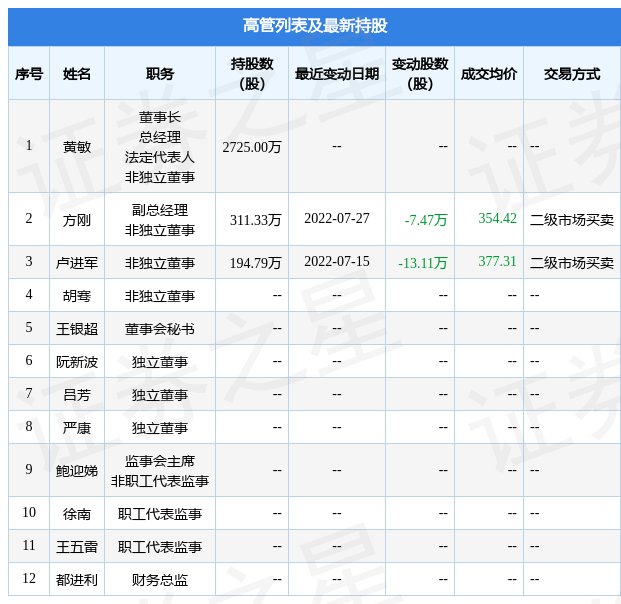Click 职工代表监事 in 王五雷's row
Image resolution: width=621 pixels, height=604 pixels.
pyautogui.click(x=160, y=547)
